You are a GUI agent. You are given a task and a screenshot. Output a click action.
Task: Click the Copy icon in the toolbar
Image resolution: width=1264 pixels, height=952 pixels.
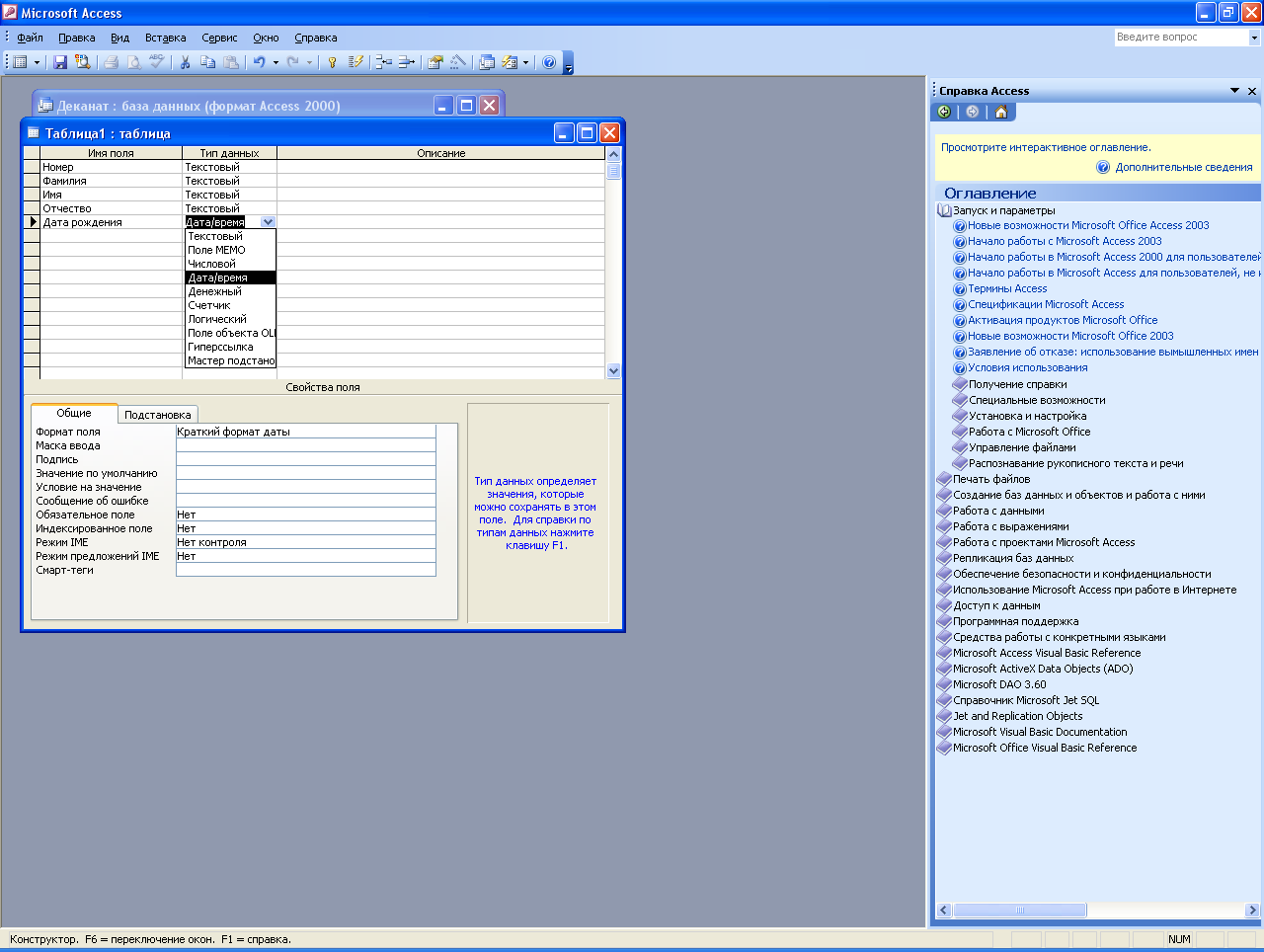click(x=207, y=62)
